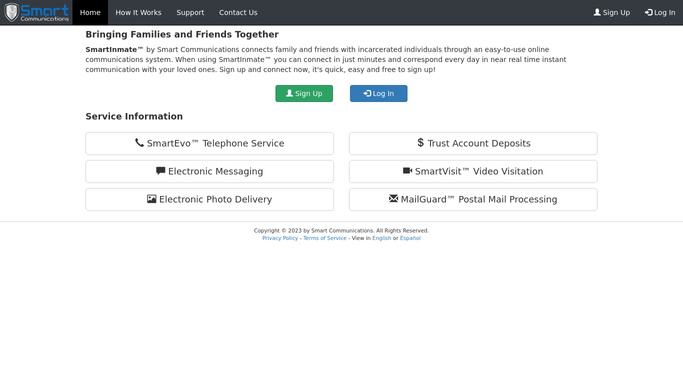Open the How It Works menu item
This screenshot has height=384, width=683.
(138, 12)
